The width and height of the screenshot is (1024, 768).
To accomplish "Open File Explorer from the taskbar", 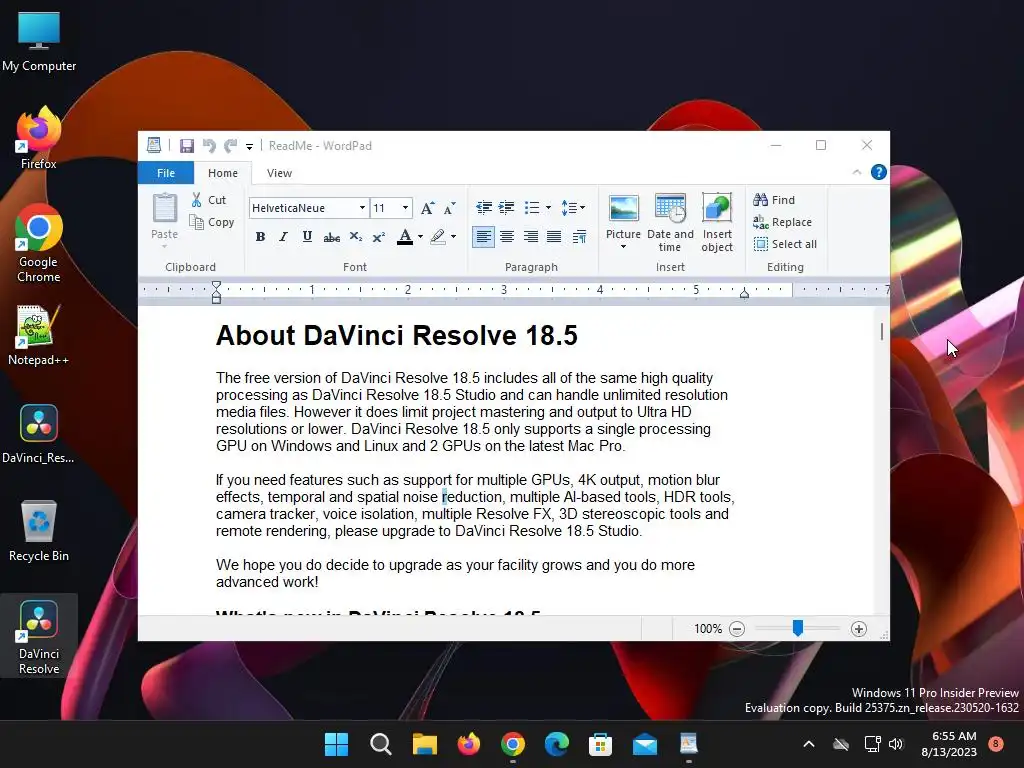I will (x=424, y=744).
